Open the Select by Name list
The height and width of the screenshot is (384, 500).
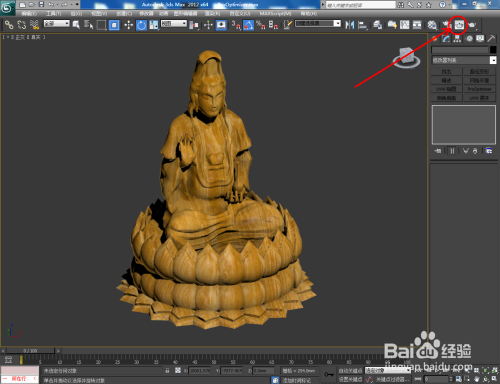click(x=88, y=25)
